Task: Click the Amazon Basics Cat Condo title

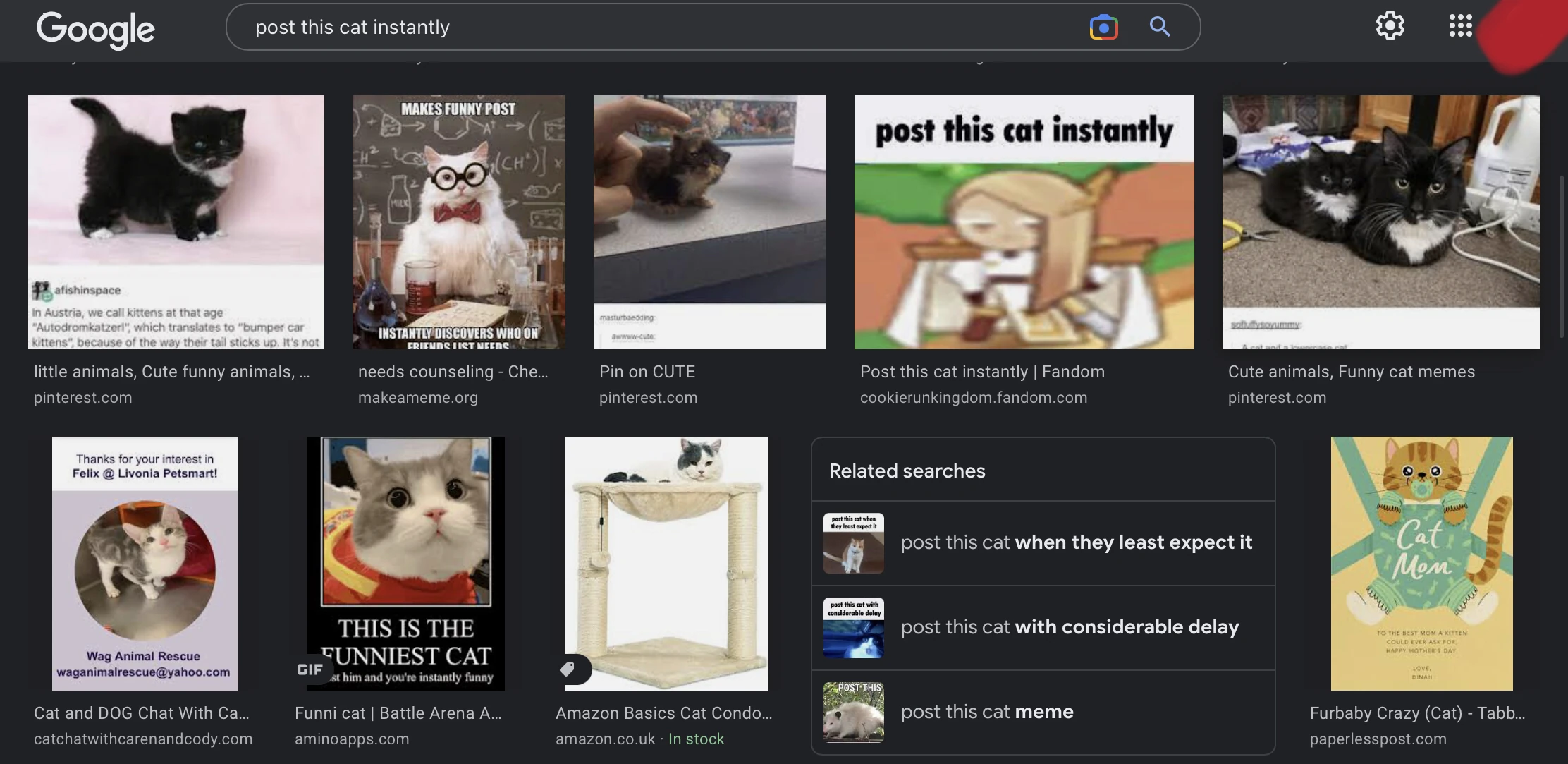Action: (x=663, y=713)
